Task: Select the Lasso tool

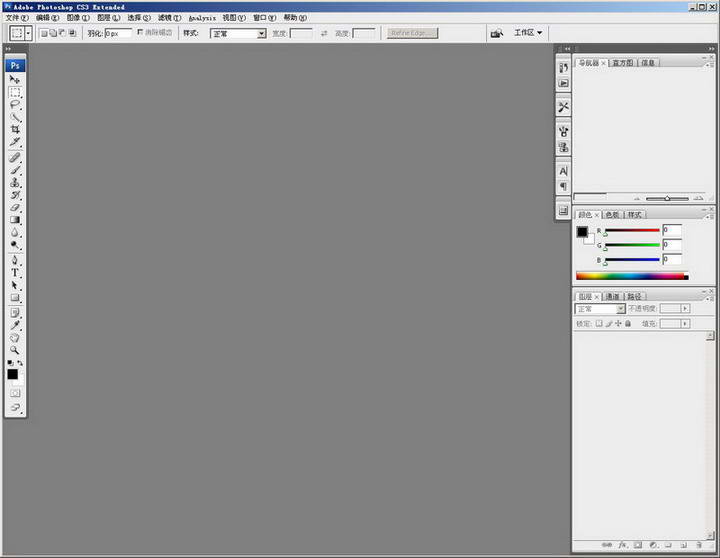Action: [x=15, y=104]
